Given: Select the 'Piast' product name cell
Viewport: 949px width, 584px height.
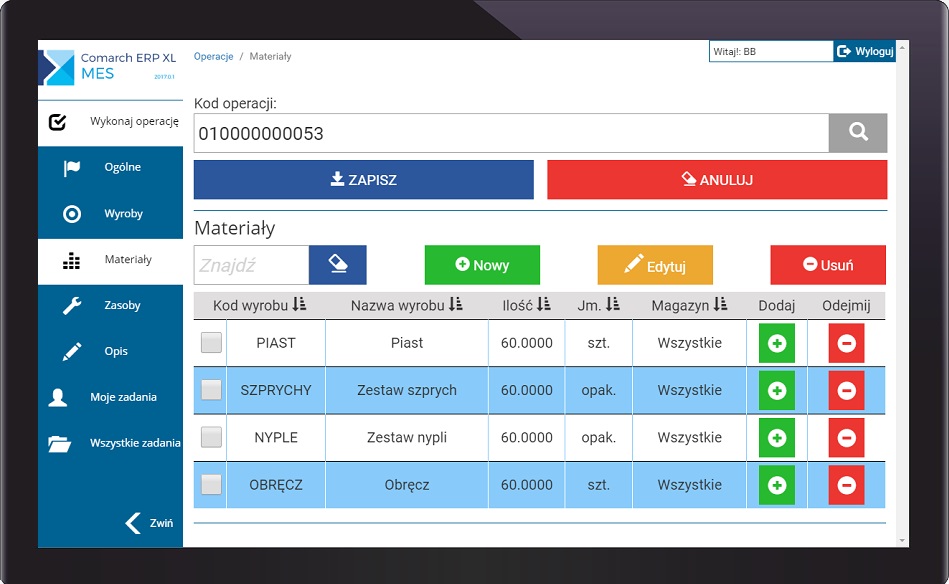Looking at the screenshot, I should pos(407,343).
